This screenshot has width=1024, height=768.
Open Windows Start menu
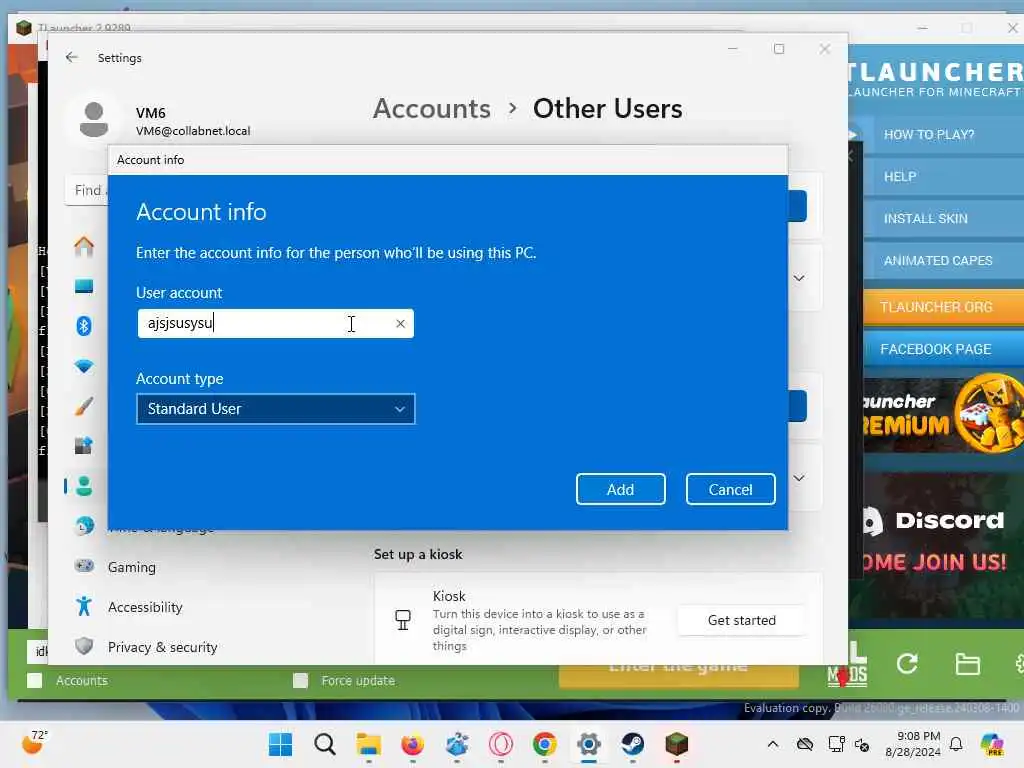pyautogui.click(x=281, y=744)
